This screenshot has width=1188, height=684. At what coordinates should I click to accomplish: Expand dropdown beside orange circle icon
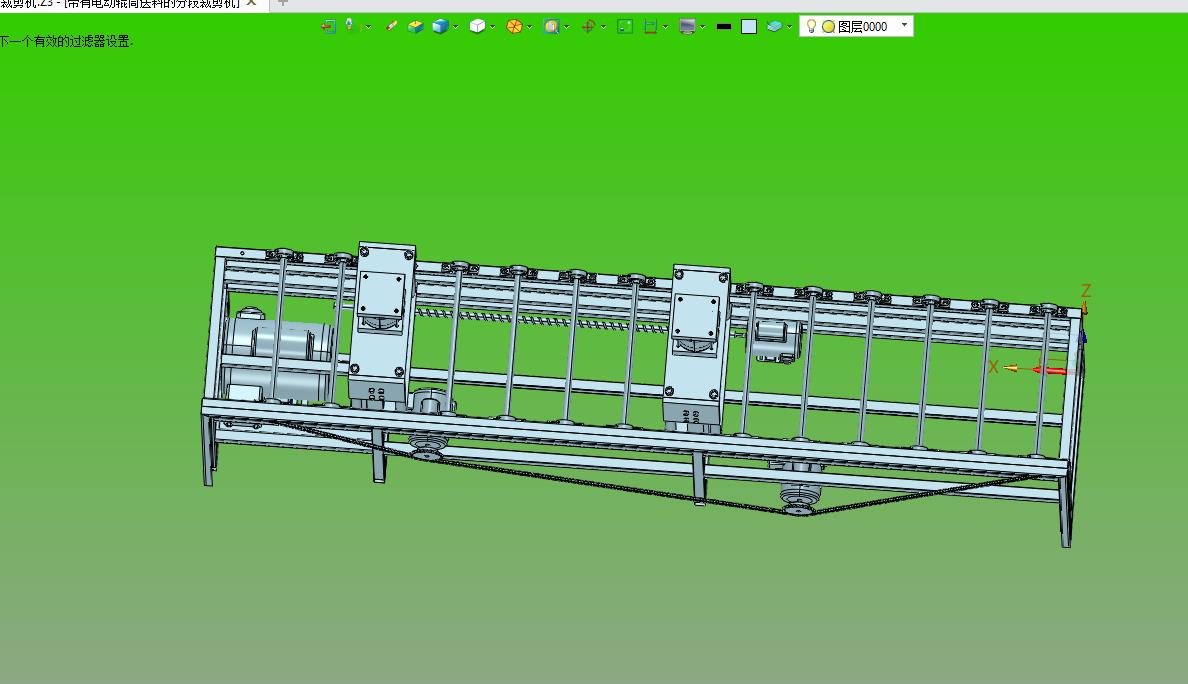(x=530, y=27)
